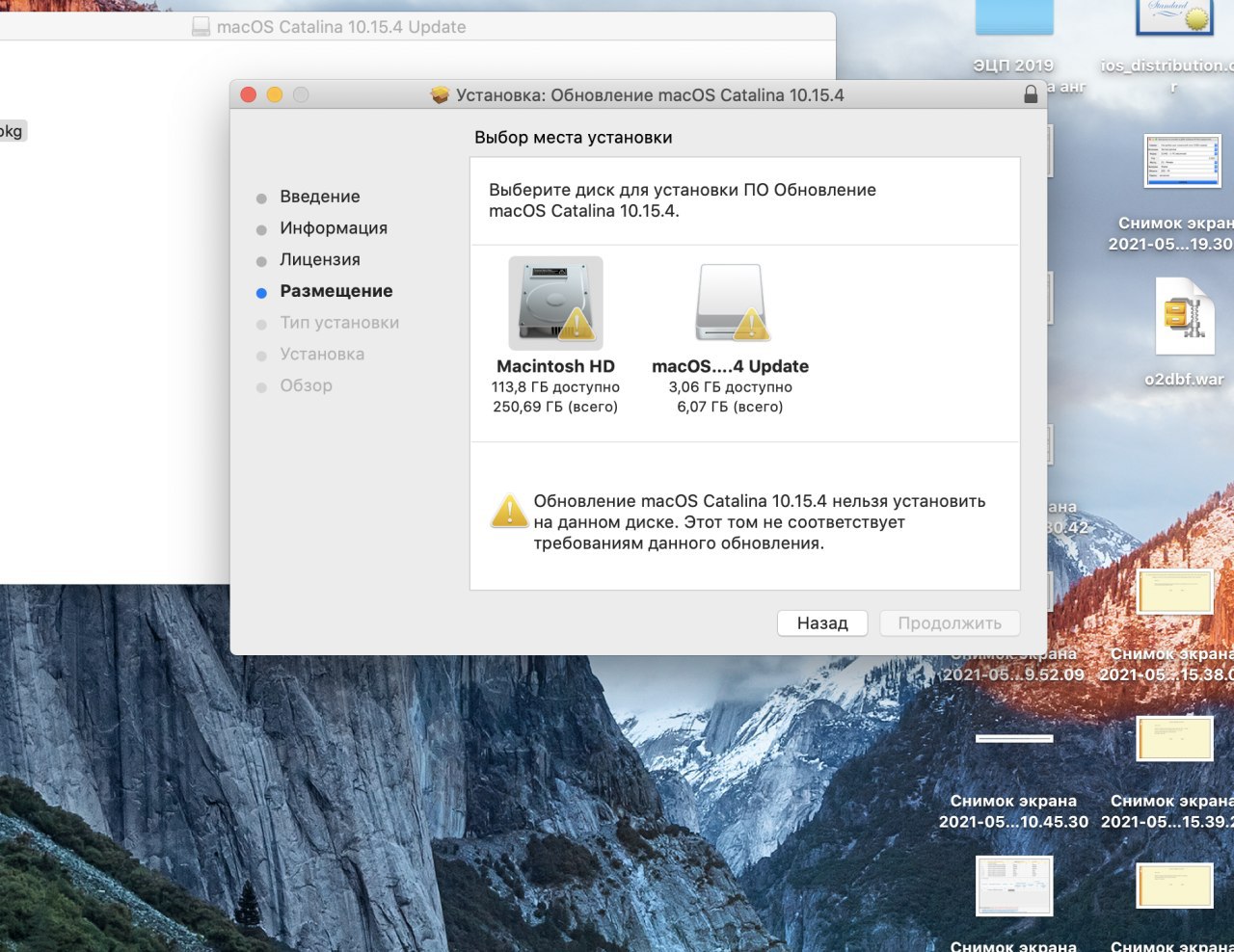Click the macOS Catalina 10.15.4 Update background window title
Viewport: 1234px width, 952px height.
[341, 27]
